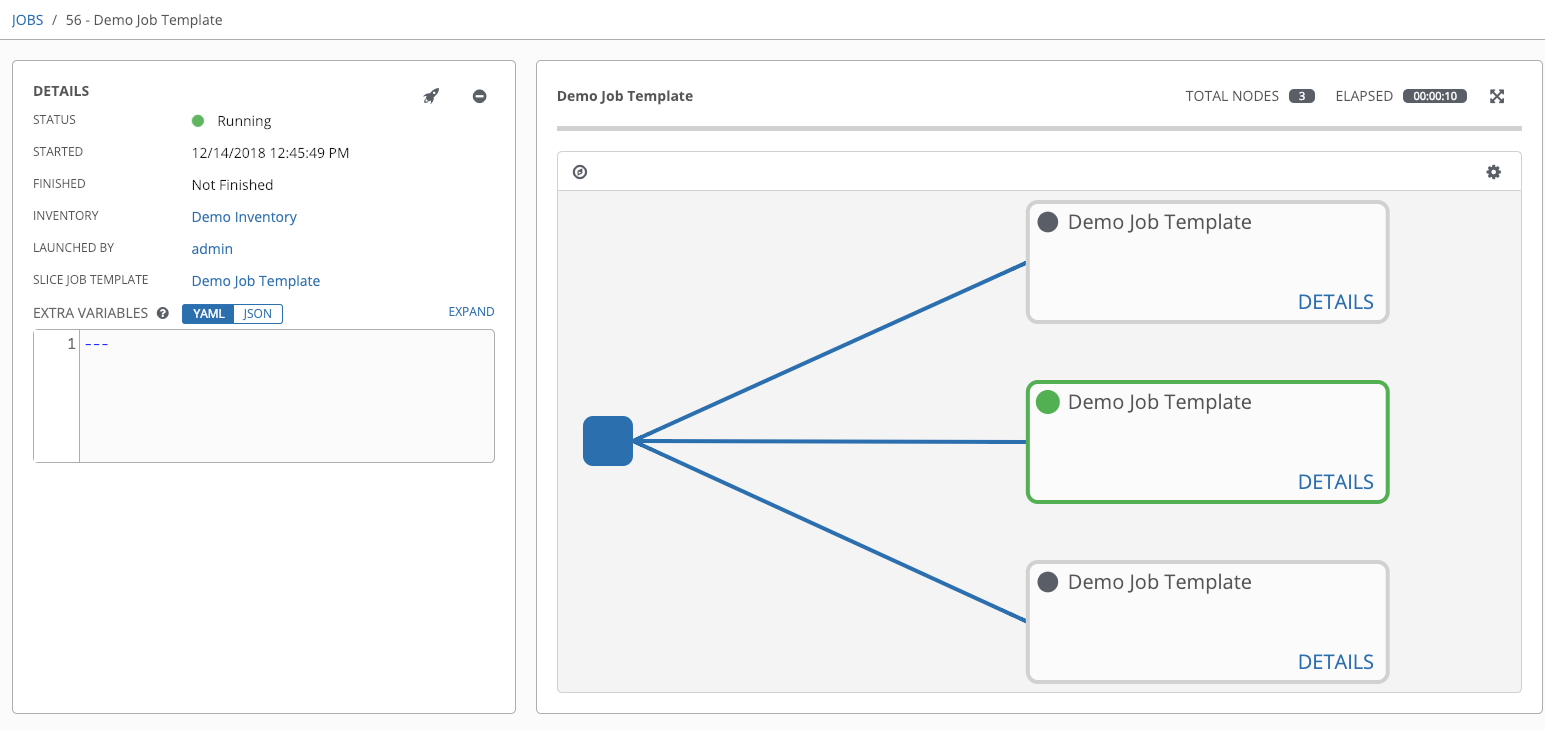This screenshot has height=731, width=1545.
Task: View DETAILS of the running middle node
Action: click(x=1335, y=482)
